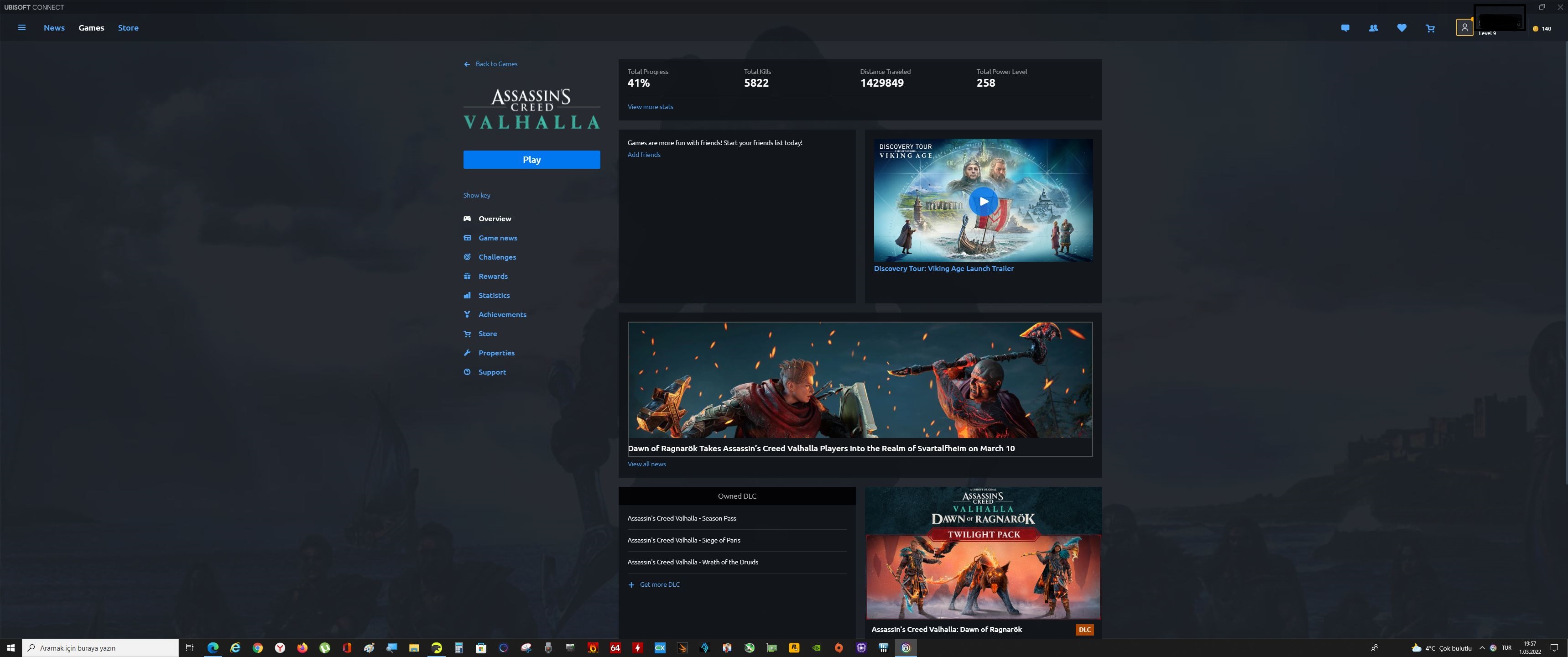This screenshot has width=1568, height=657.
Task: Click the Challenges target icon
Action: tap(467, 257)
